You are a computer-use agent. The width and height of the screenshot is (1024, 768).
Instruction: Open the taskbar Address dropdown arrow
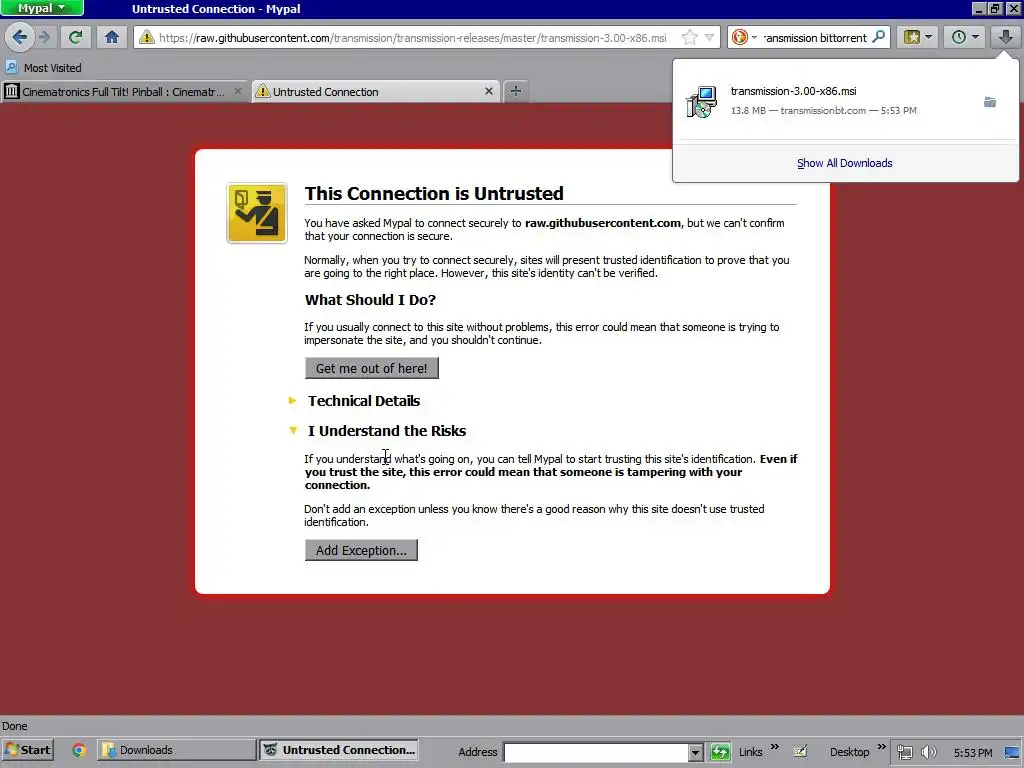tap(696, 752)
